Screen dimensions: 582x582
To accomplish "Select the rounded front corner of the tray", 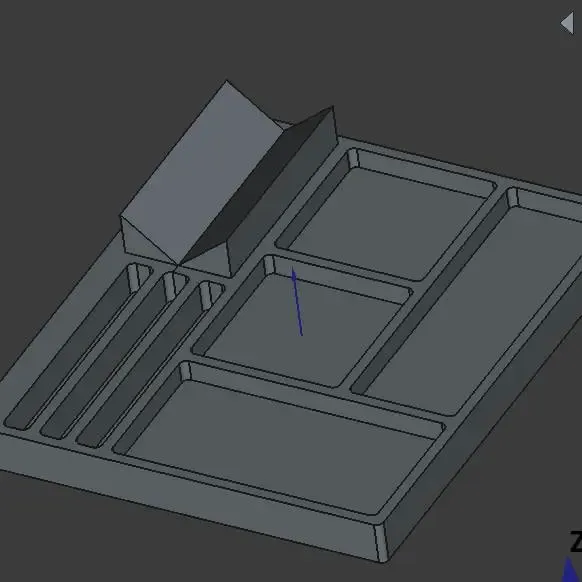I will [x=382, y=543].
